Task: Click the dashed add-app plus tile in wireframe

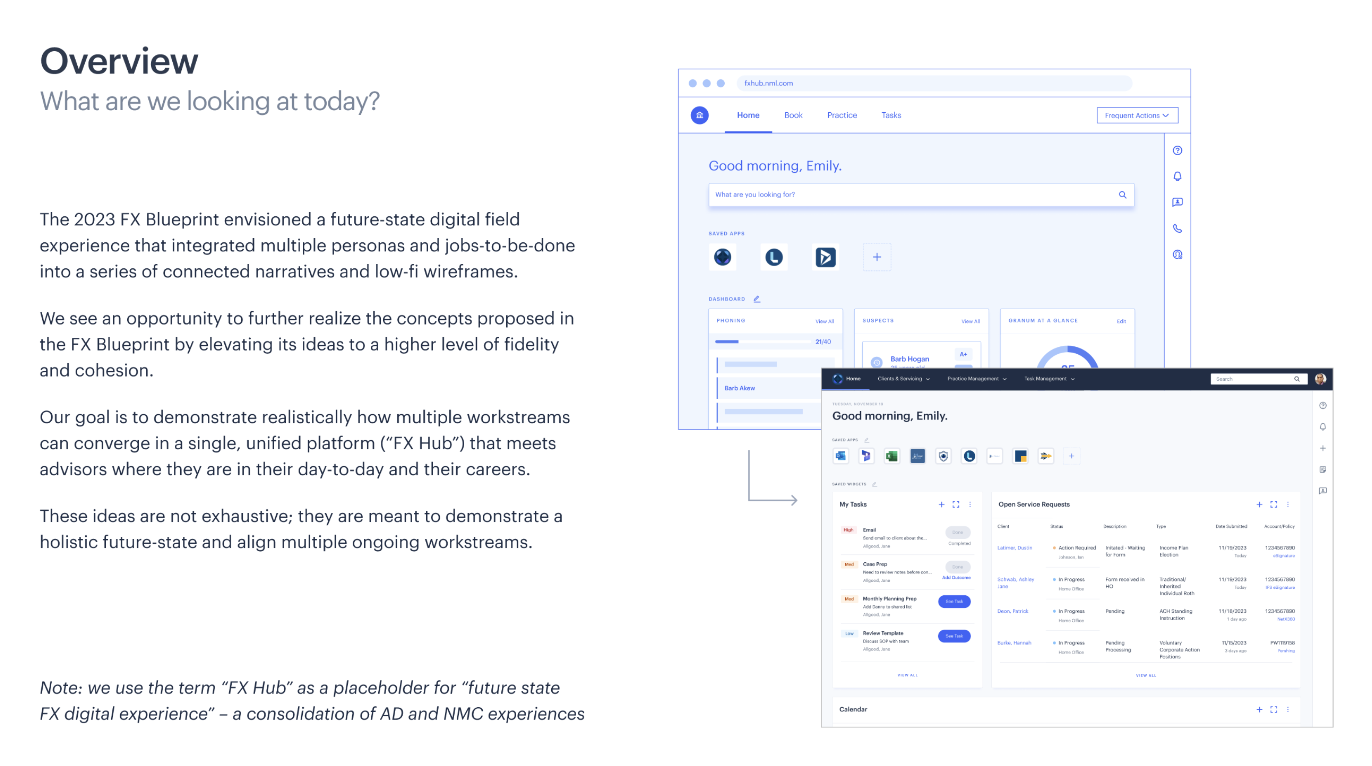Action: coord(877,257)
